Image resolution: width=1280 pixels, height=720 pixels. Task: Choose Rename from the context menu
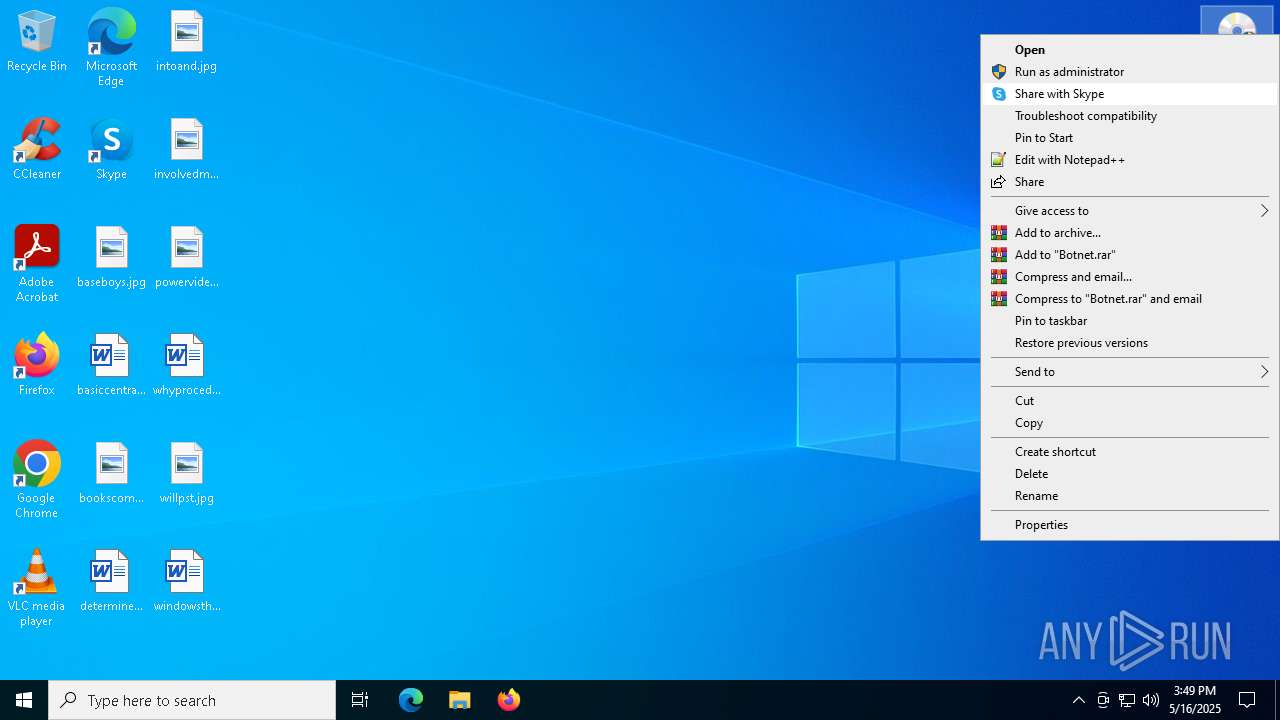1130,496
